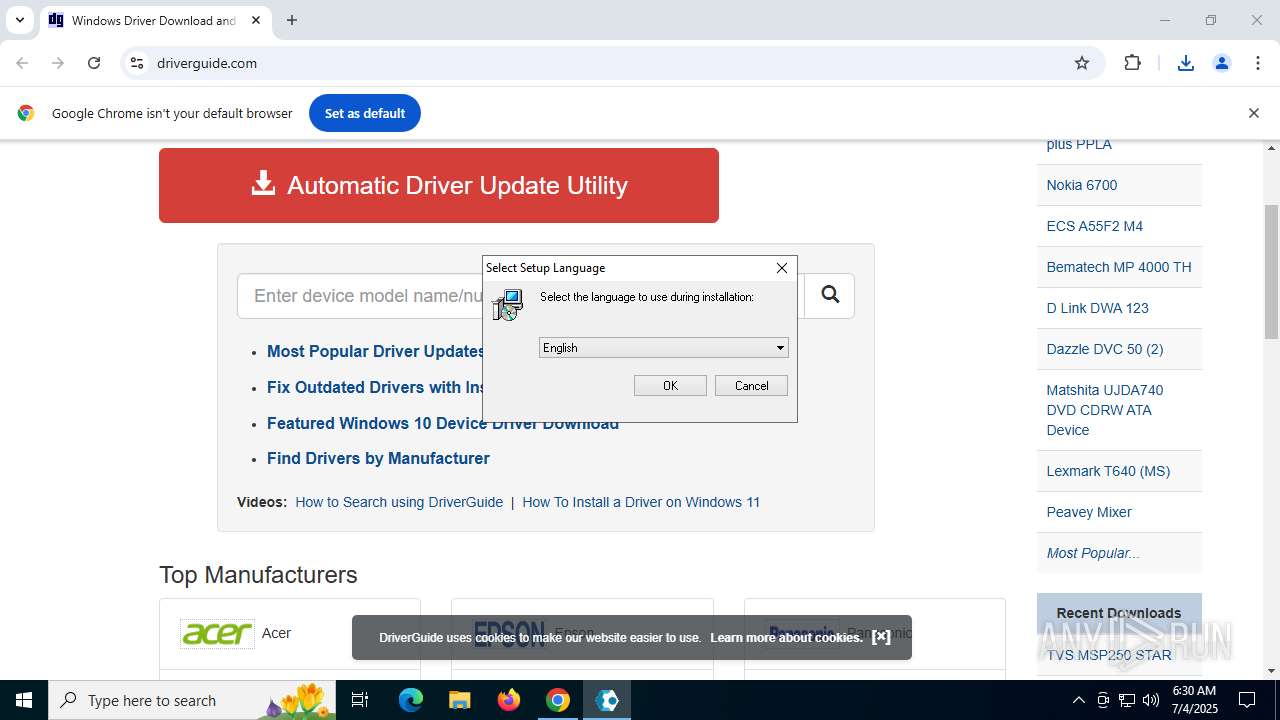This screenshot has width=1280, height=720.
Task: Open How To Install a Driver on Windows 11
Action: click(641, 502)
